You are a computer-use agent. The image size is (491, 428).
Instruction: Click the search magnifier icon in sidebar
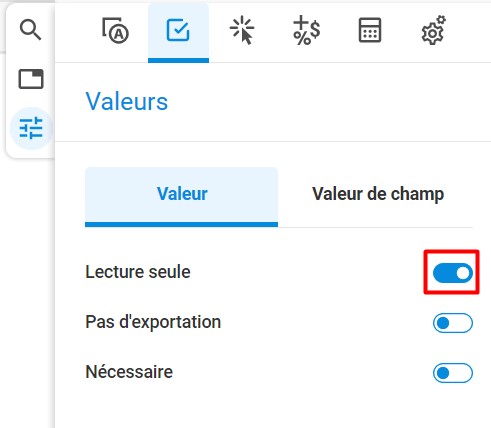(x=30, y=30)
